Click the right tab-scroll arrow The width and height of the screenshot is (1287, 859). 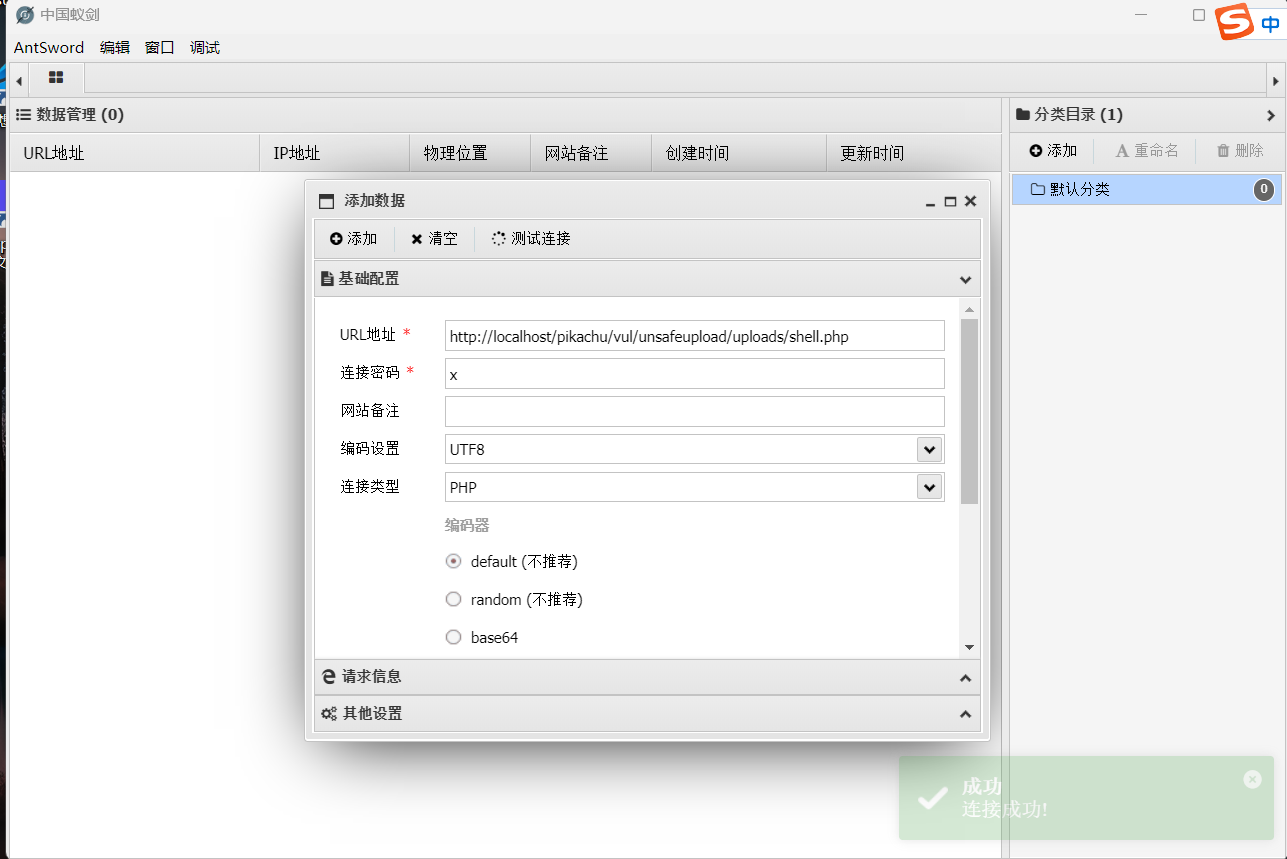(1274, 79)
